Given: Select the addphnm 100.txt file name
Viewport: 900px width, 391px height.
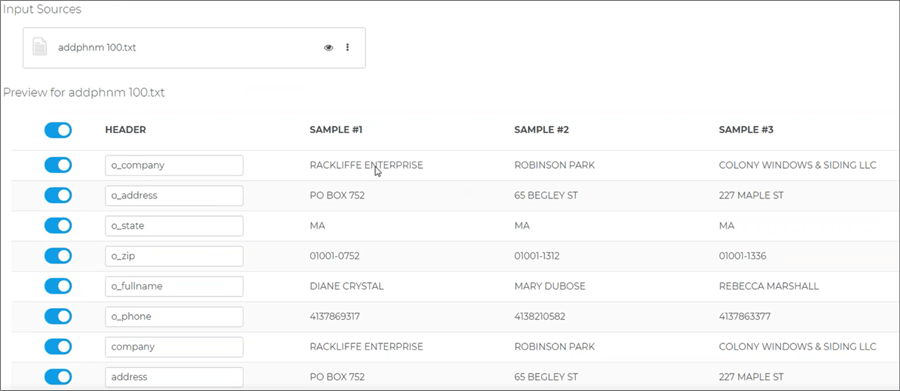Looking at the screenshot, I should (x=97, y=48).
